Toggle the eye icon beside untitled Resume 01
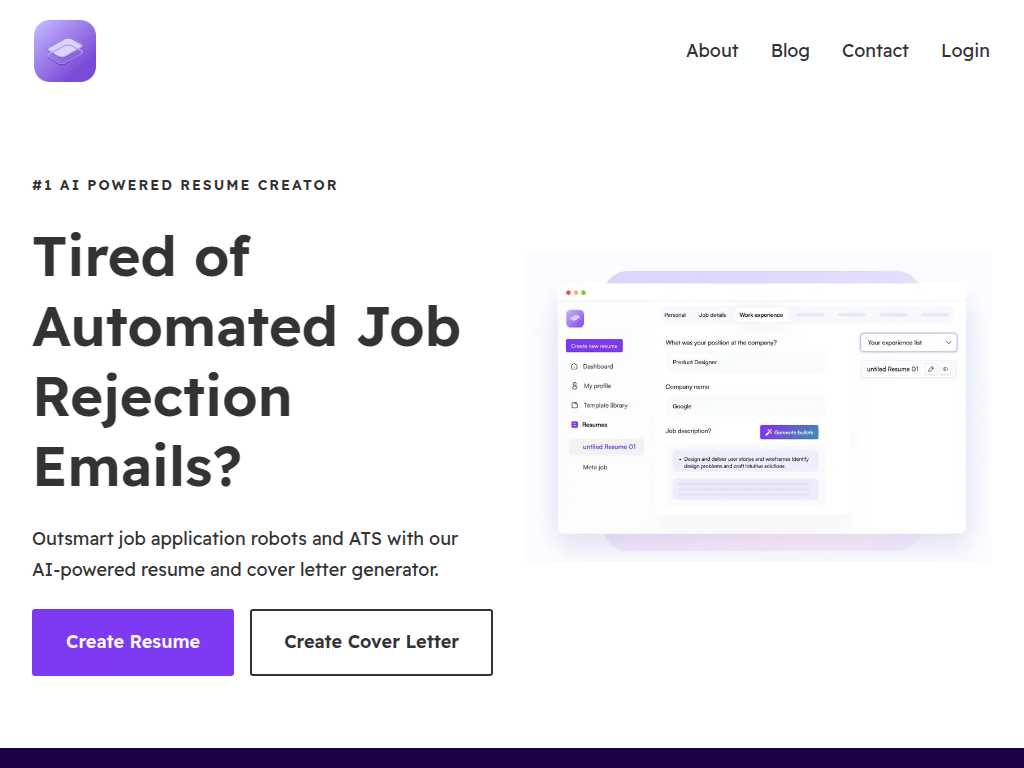Viewport: 1024px width, 768px height. coord(945,369)
